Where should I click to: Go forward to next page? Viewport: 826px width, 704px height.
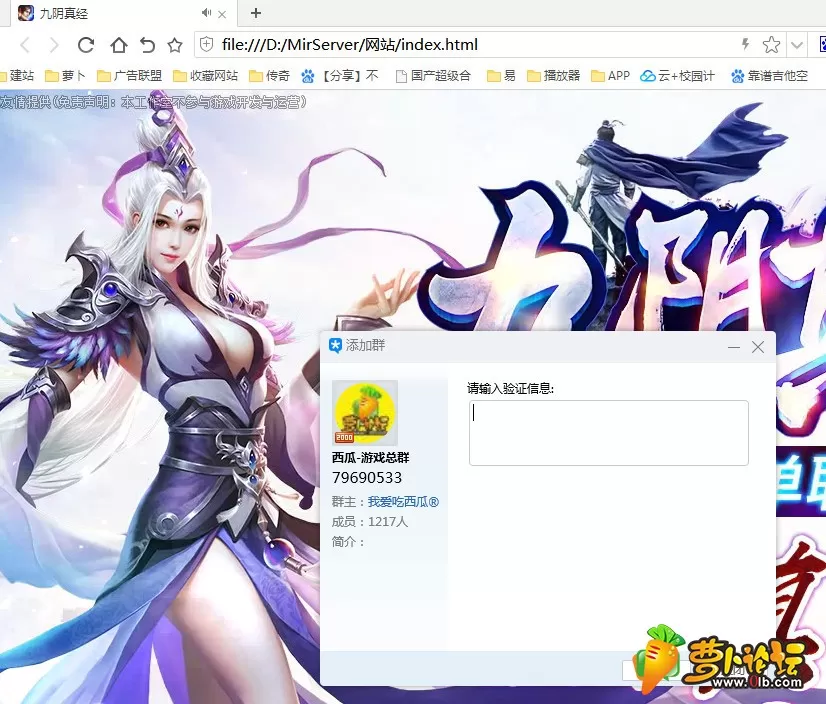click(54, 45)
